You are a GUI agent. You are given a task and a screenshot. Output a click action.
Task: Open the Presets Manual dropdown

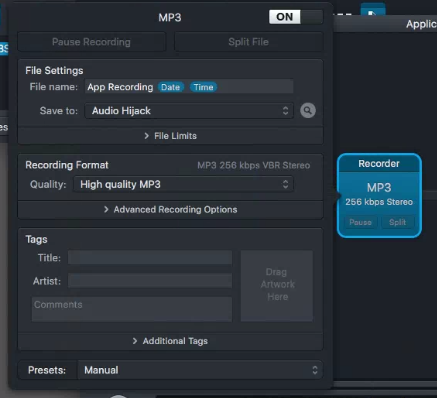point(200,370)
